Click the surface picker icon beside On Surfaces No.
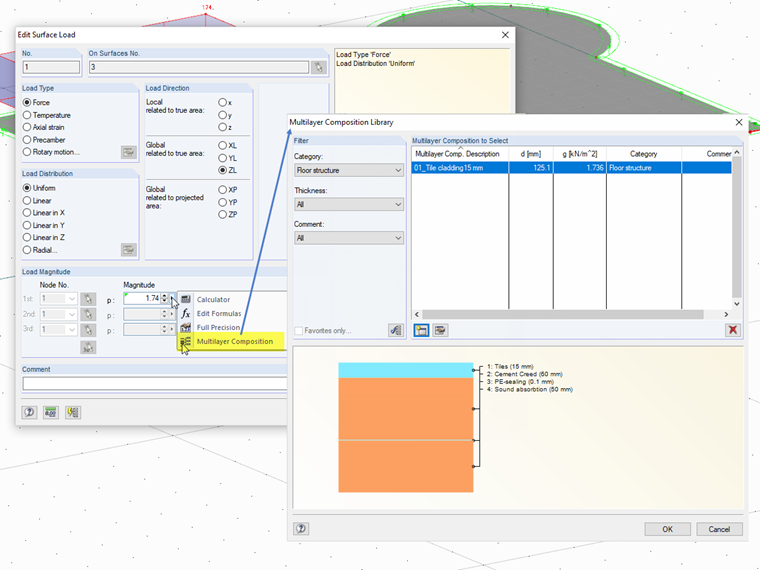760x570 pixels. [319, 67]
